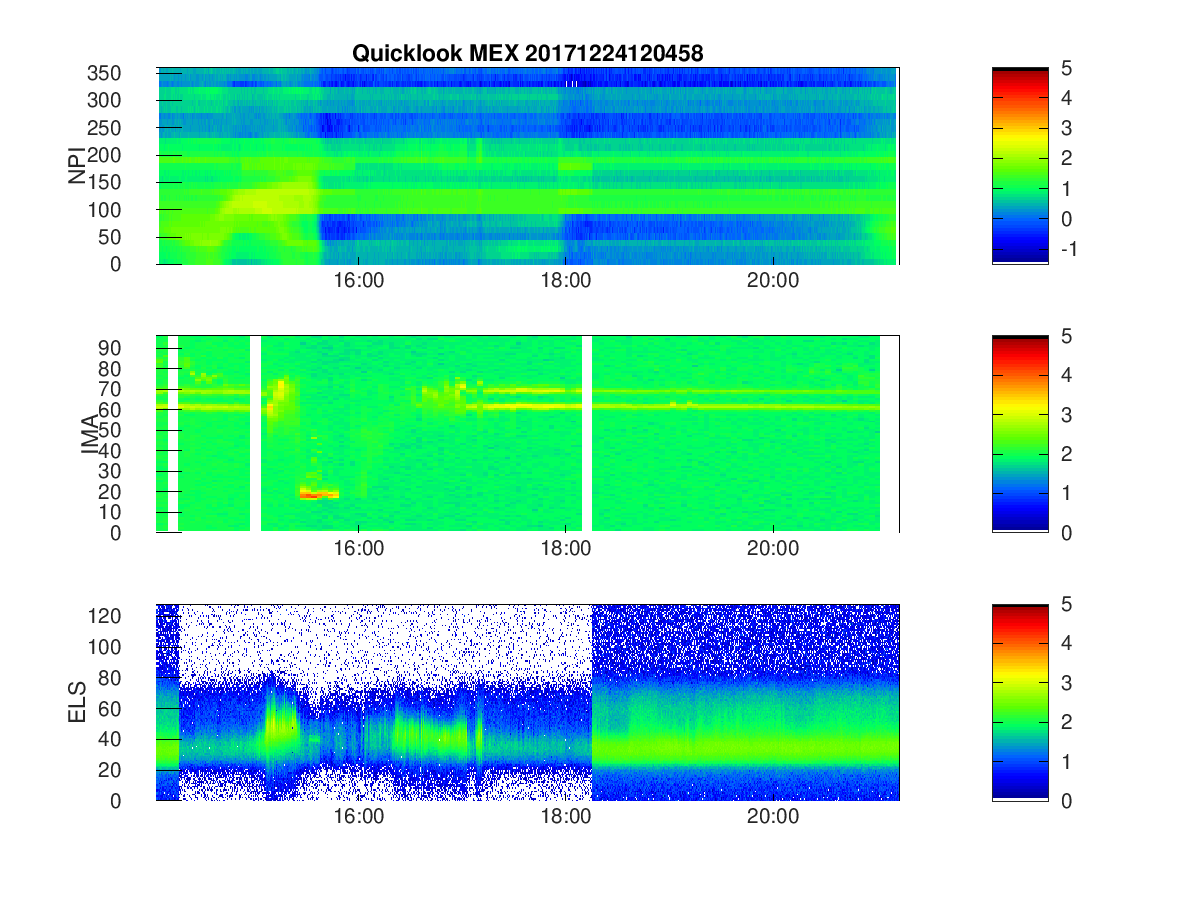Click inside the NPI spectrogram plot
Image resolution: width=1200 pixels, height=900 pixels.
click(x=528, y=166)
